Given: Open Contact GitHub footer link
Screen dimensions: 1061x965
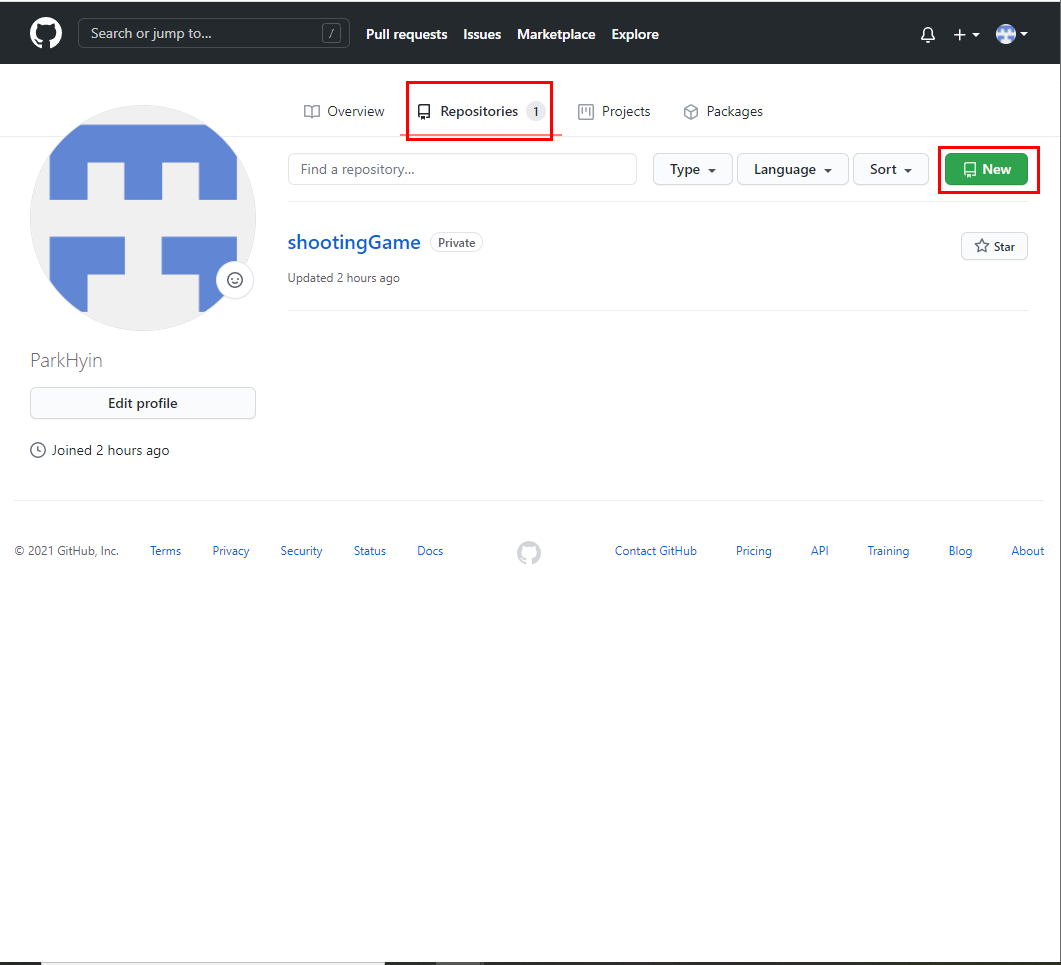Looking at the screenshot, I should pyautogui.click(x=656, y=551).
